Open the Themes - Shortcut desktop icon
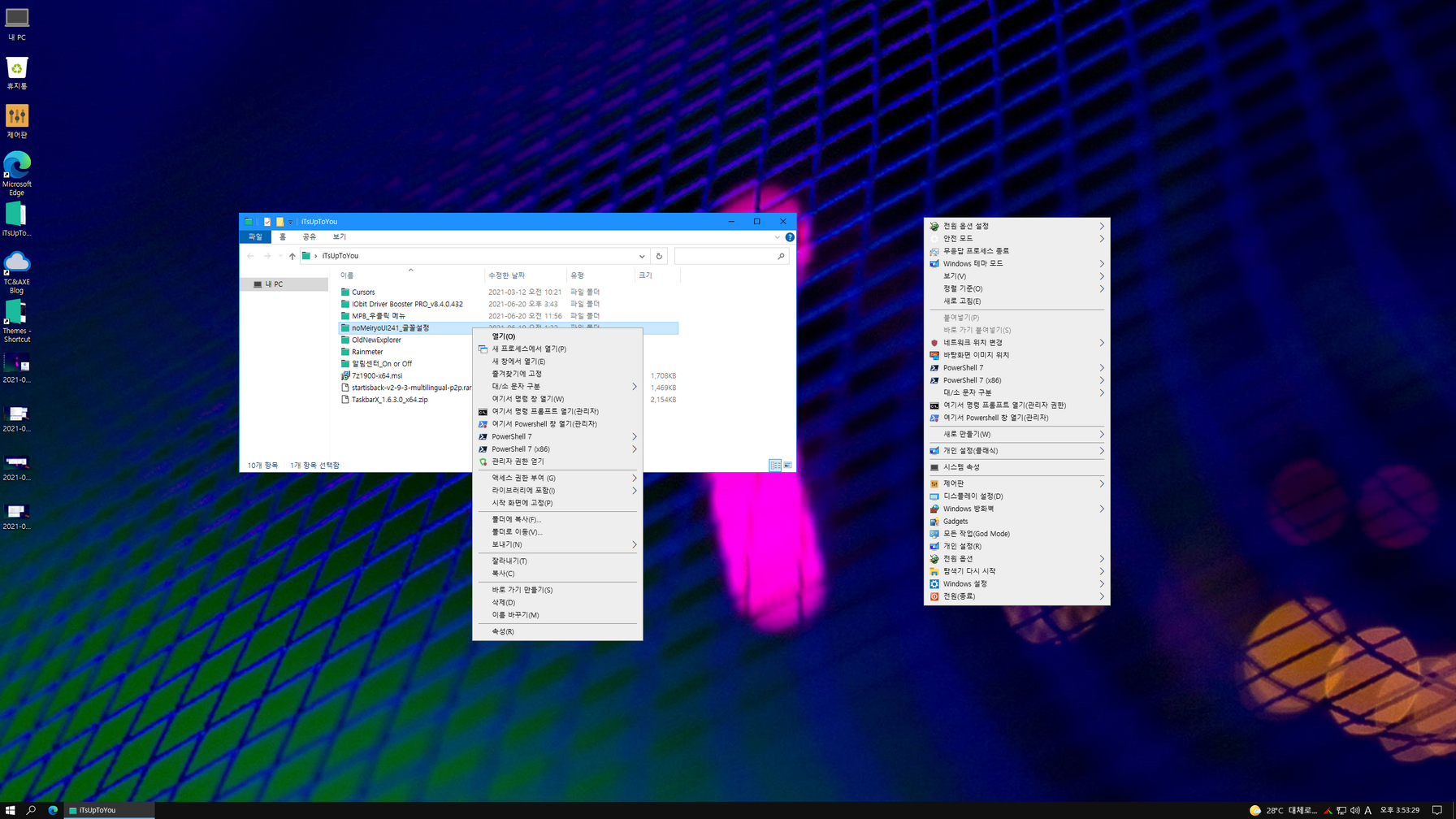 (x=16, y=322)
